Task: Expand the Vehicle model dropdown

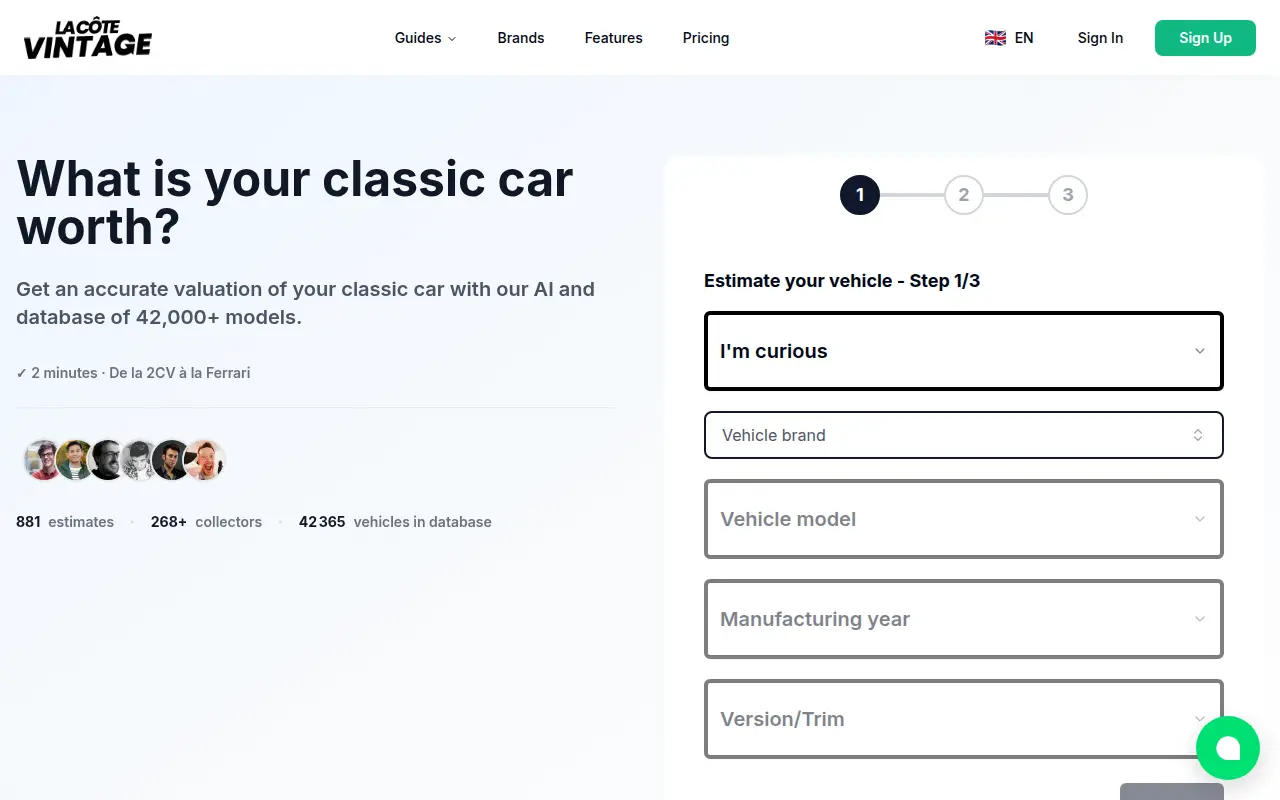Action: pos(964,519)
